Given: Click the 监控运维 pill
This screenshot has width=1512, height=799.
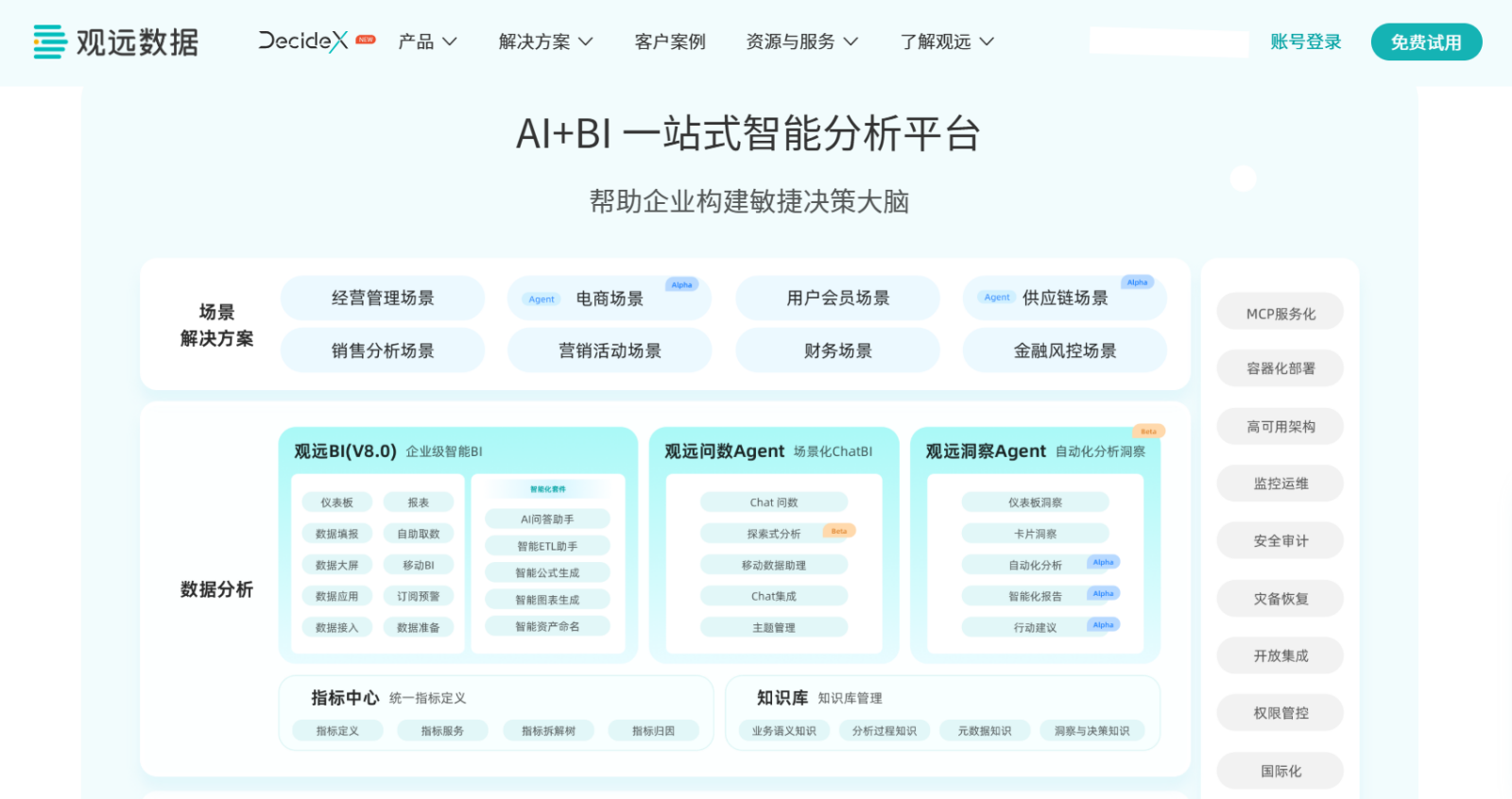Looking at the screenshot, I should 1280,484.
